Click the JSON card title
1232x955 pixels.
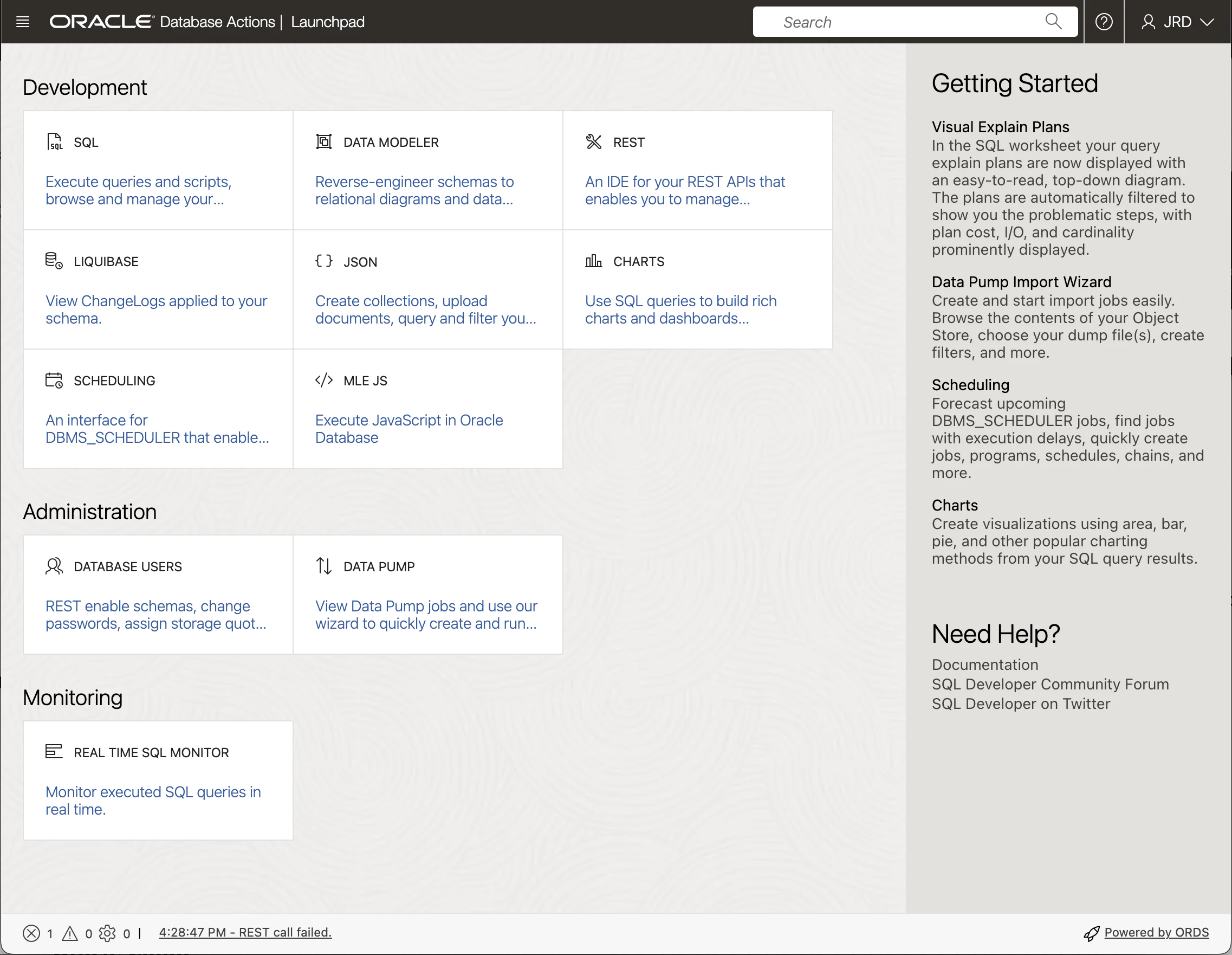click(360, 261)
